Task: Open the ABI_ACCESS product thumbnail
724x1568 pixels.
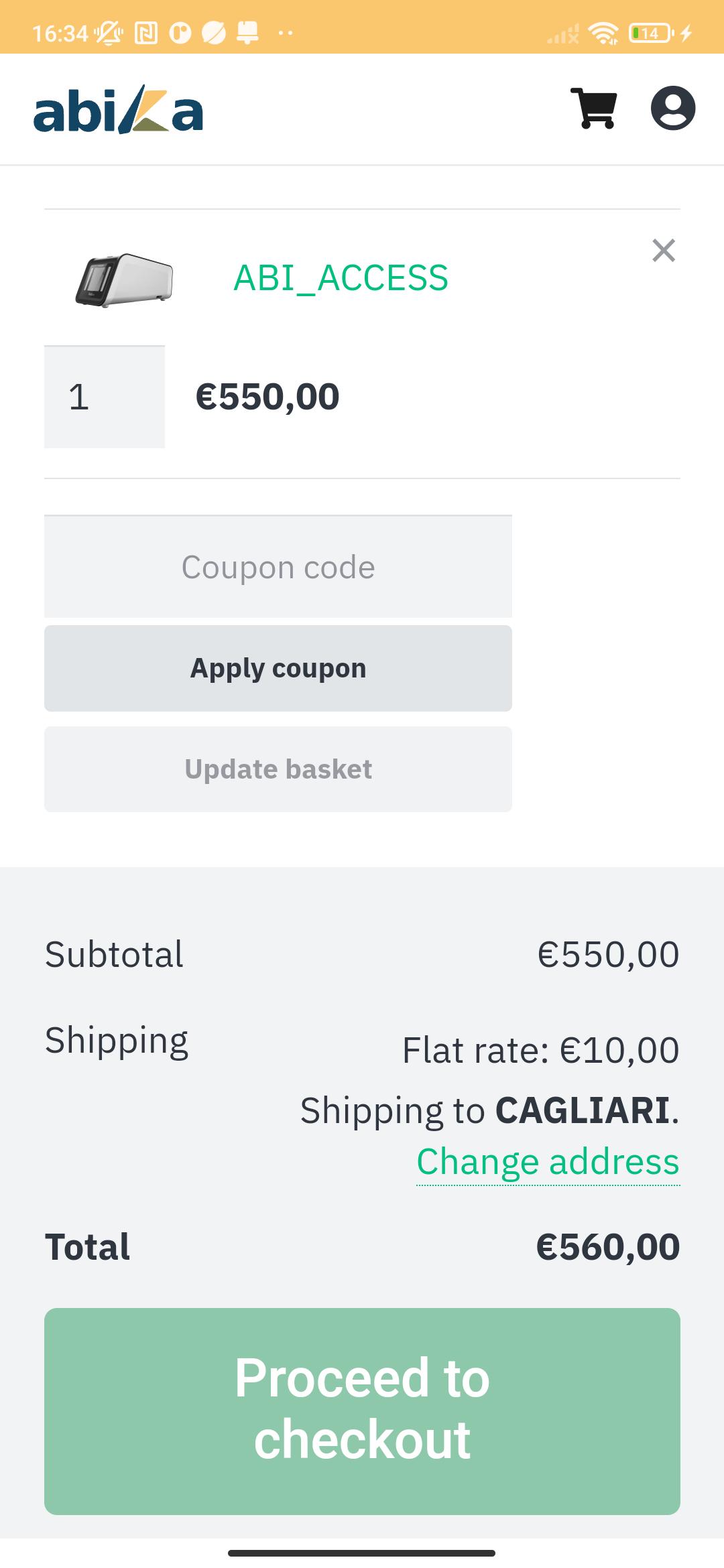Action: click(x=124, y=280)
